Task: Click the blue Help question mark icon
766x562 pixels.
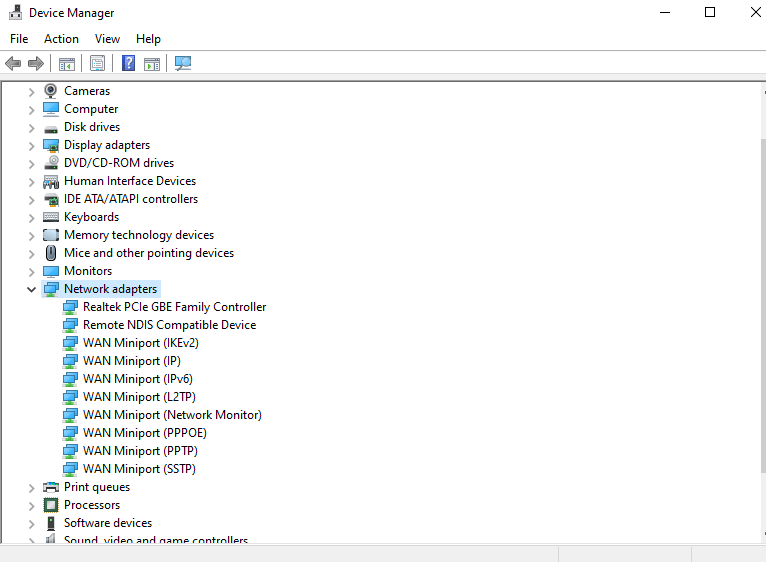Action: tap(128, 64)
